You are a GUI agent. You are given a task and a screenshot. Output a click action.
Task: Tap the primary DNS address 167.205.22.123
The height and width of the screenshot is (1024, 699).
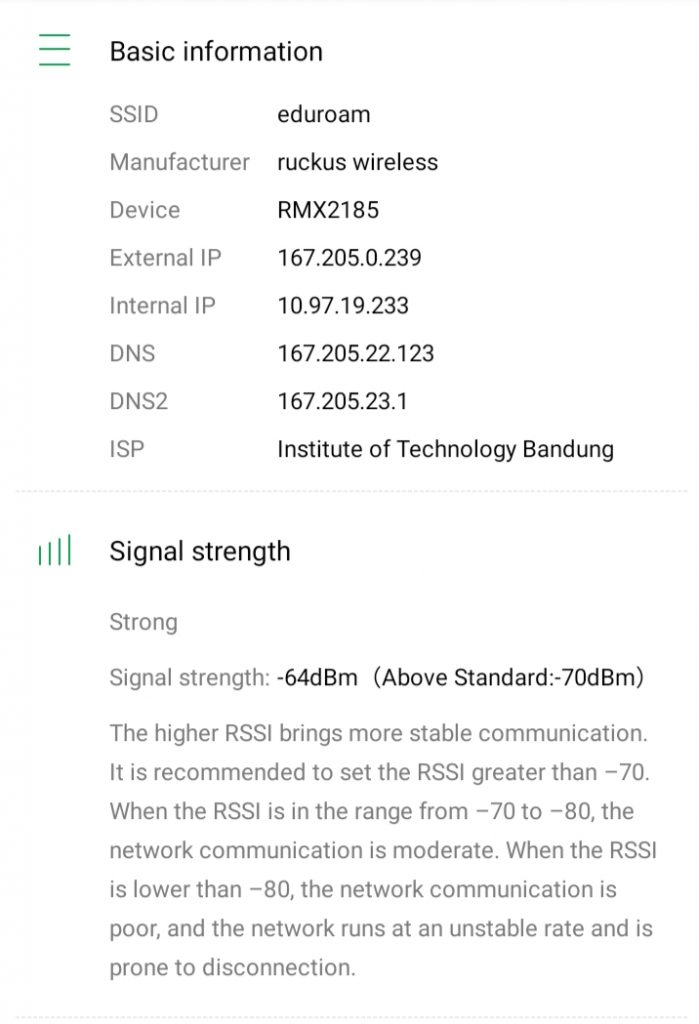pos(356,354)
